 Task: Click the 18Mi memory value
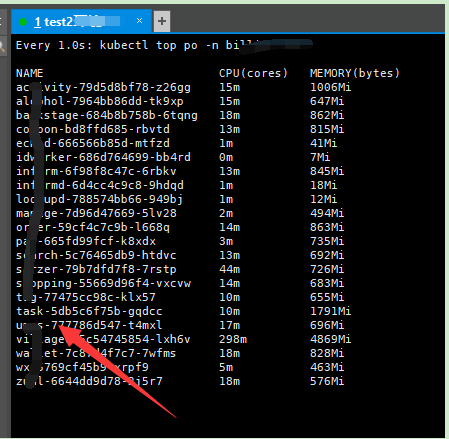[323, 185]
